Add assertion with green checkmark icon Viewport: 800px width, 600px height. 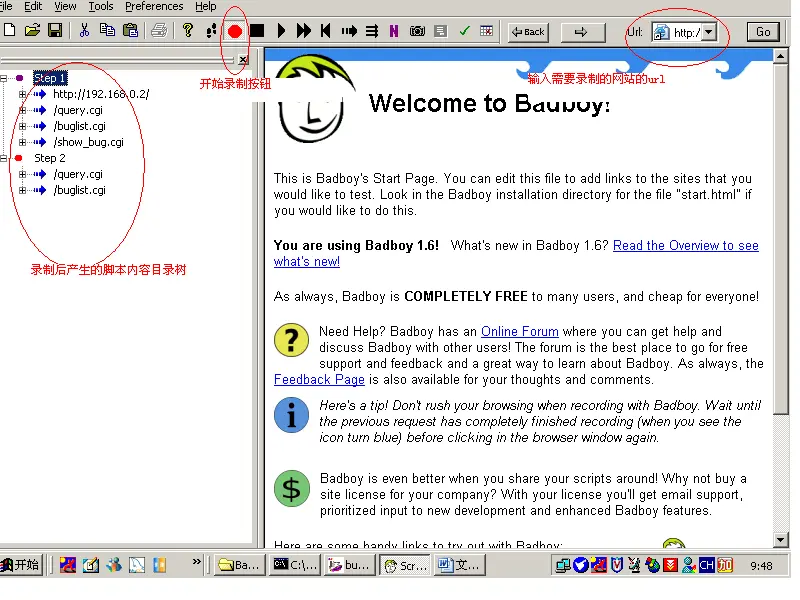pyautogui.click(x=464, y=31)
